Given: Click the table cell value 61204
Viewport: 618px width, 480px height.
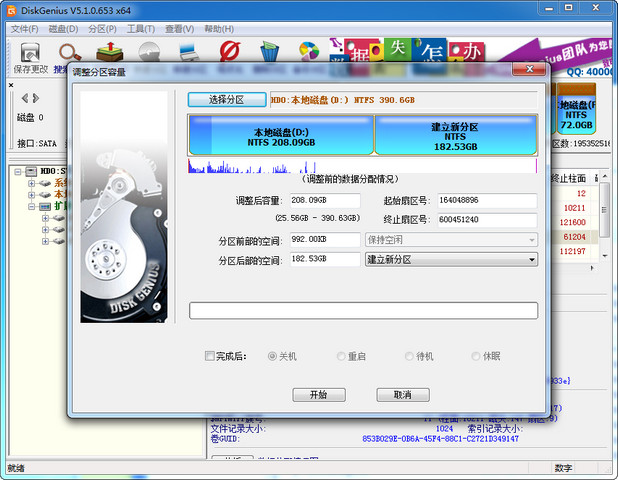Looking at the screenshot, I should pos(574,236).
